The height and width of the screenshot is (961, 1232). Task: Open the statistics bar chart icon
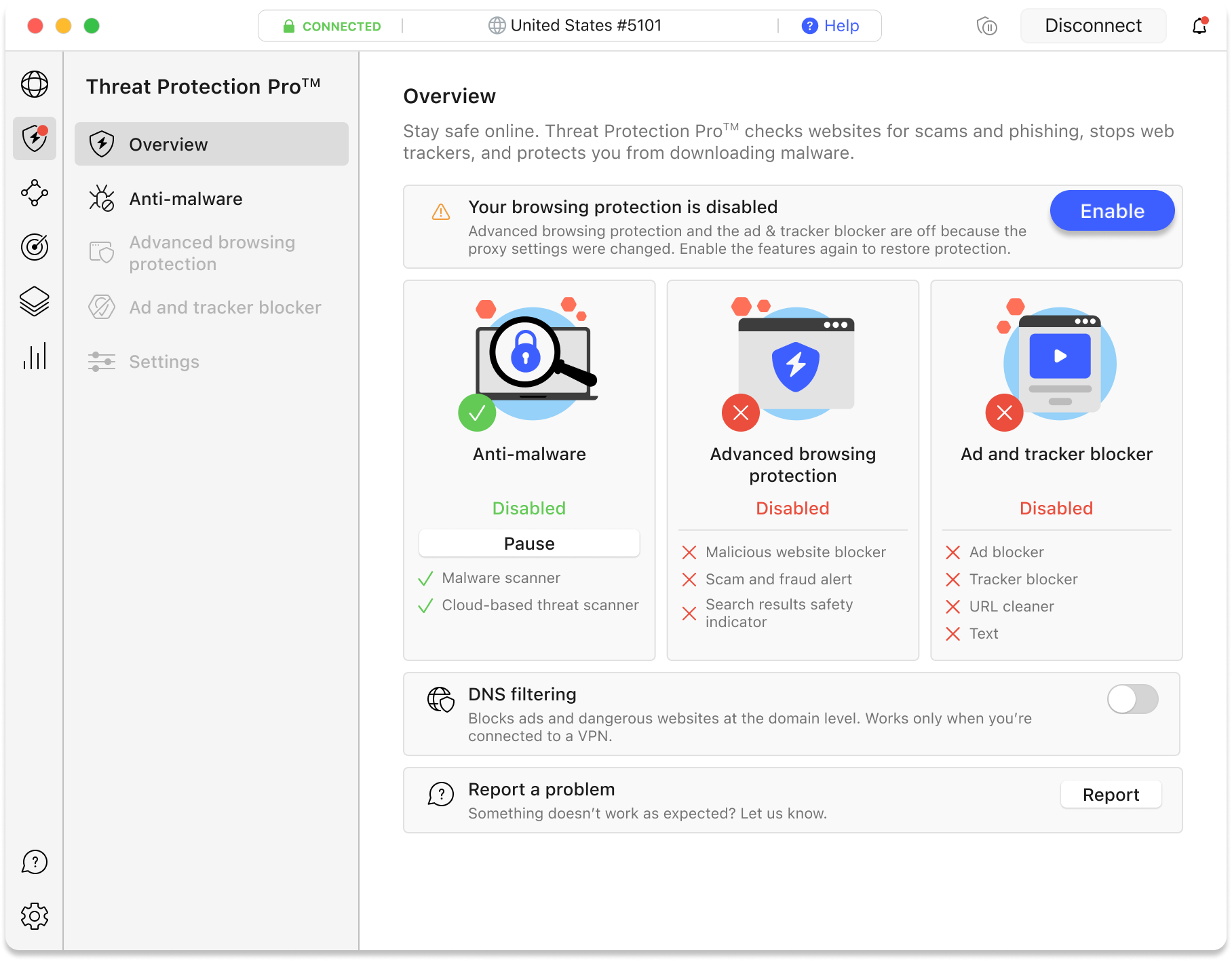pos(35,356)
